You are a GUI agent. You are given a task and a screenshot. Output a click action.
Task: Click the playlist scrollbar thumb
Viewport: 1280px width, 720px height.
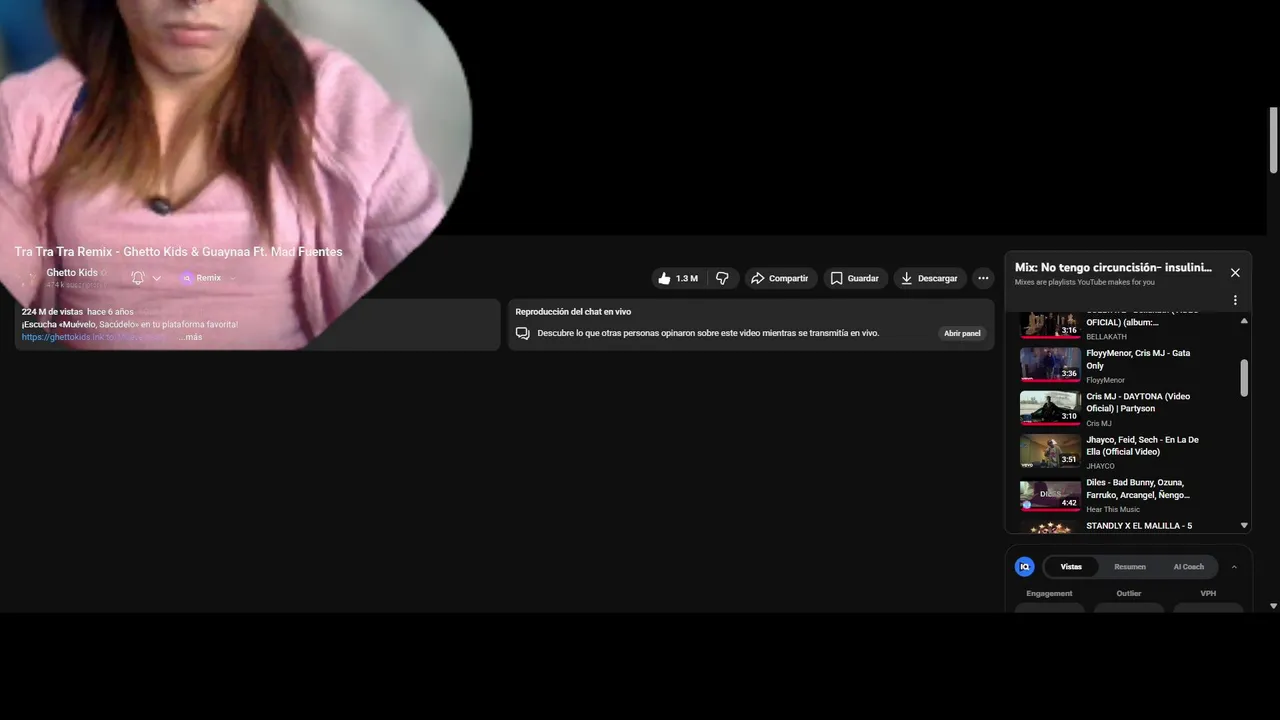(x=1244, y=378)
